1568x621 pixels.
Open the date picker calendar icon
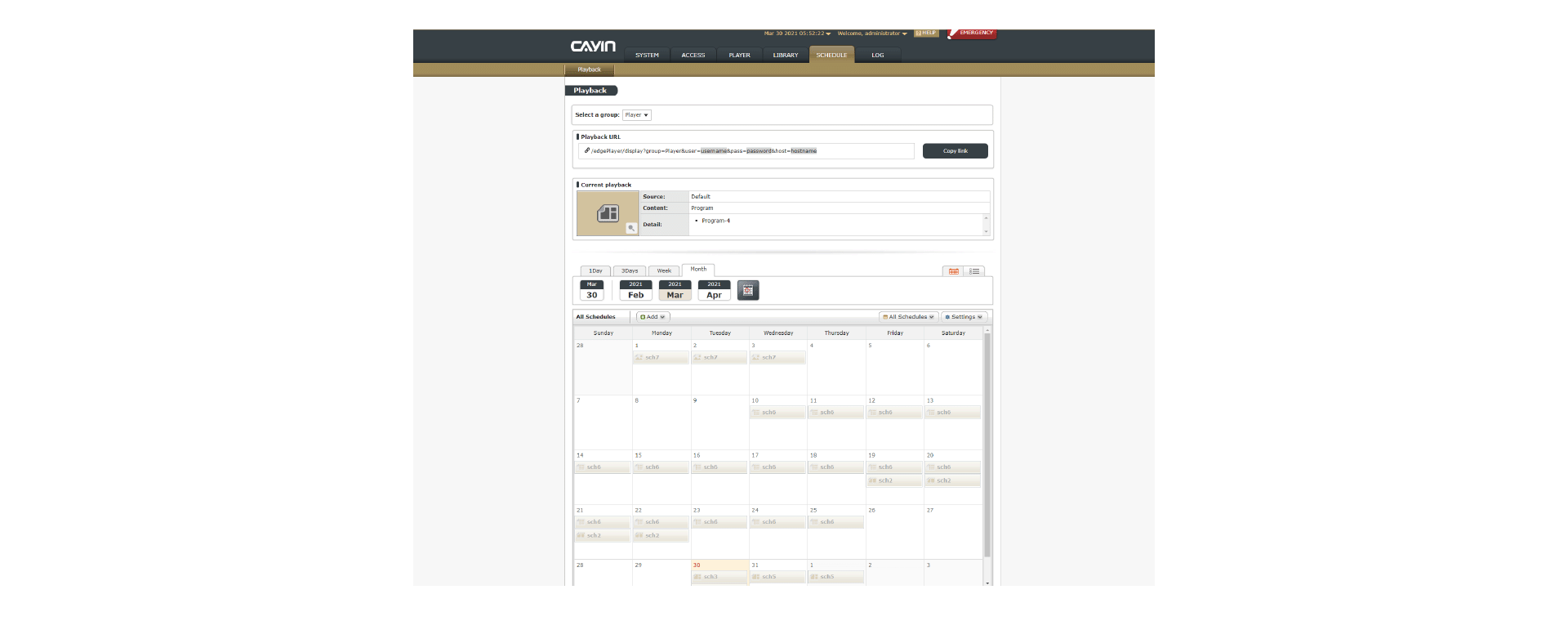click(747, 290)
